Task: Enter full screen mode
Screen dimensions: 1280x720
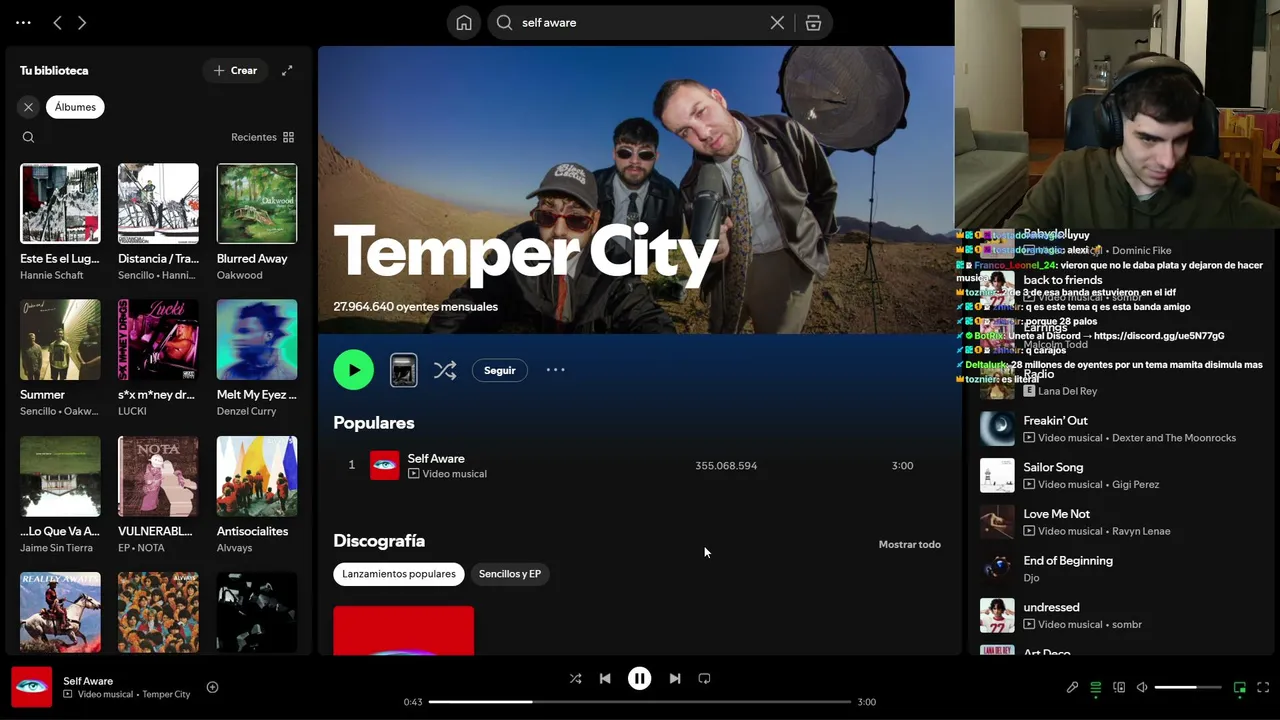Action: pos(1263,687)
